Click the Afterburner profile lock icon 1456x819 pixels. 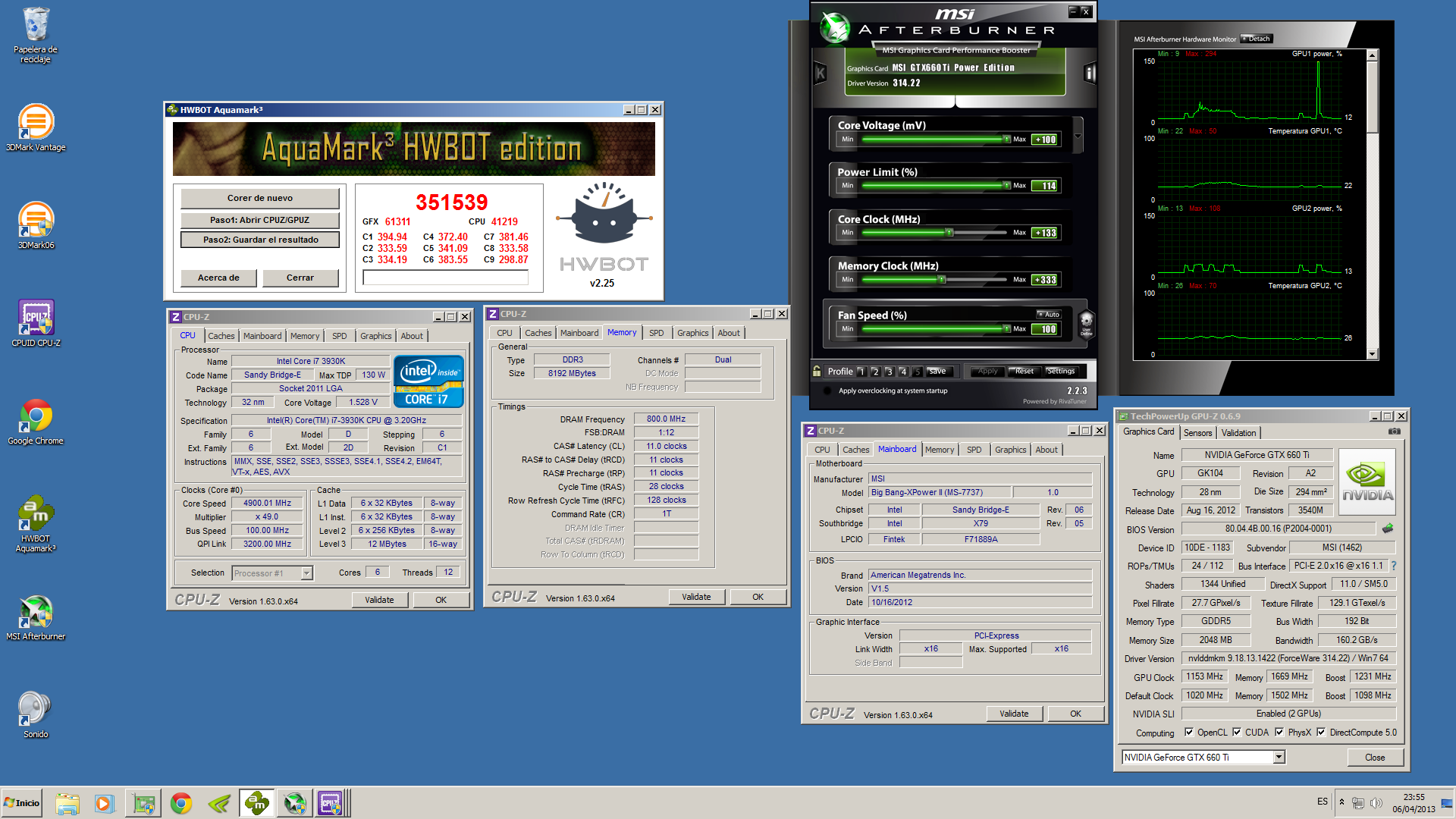point(817,371)
